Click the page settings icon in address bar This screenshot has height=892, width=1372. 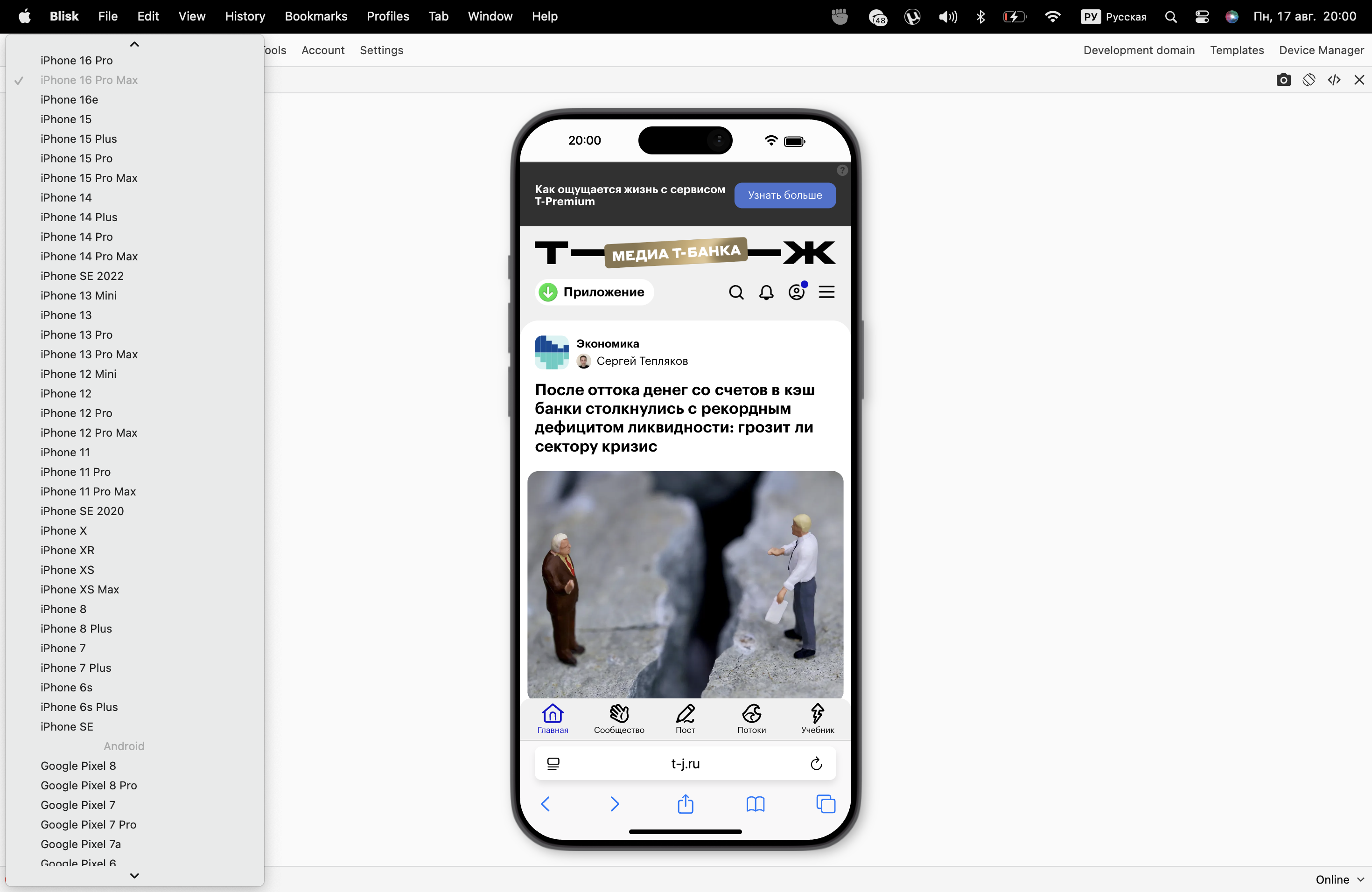pyautogui.click(x=553, y=764)
